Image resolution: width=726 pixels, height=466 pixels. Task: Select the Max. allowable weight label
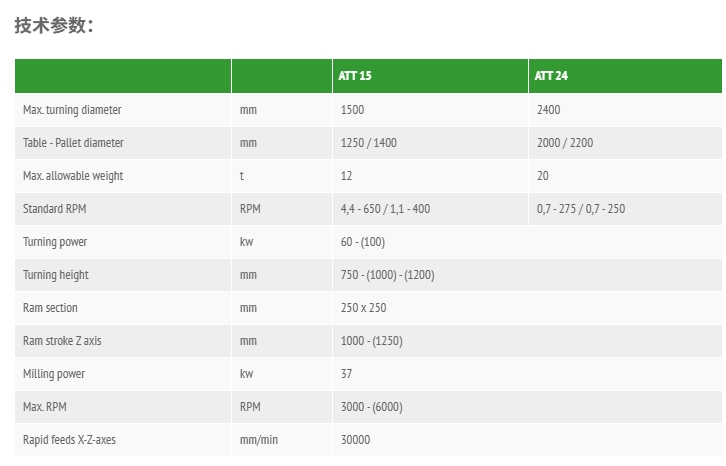tap(73, 176)
